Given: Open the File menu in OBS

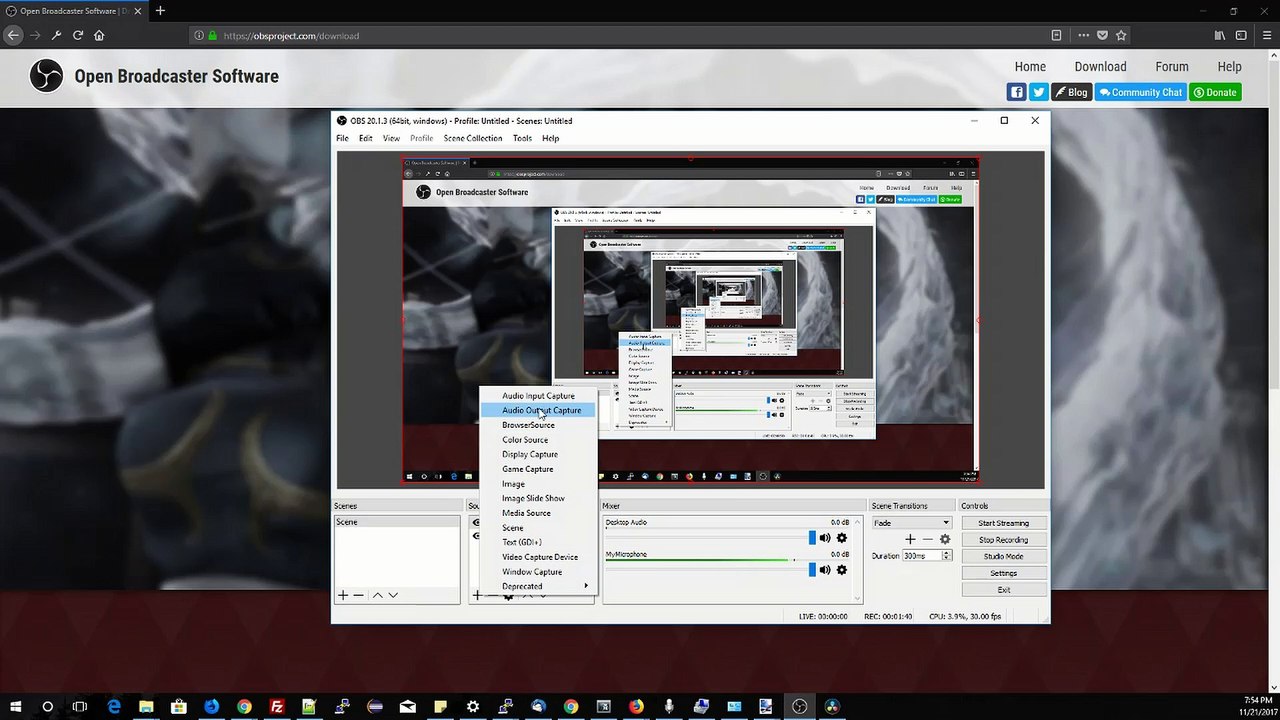Looking at the screenshot, I should (342, 138).
